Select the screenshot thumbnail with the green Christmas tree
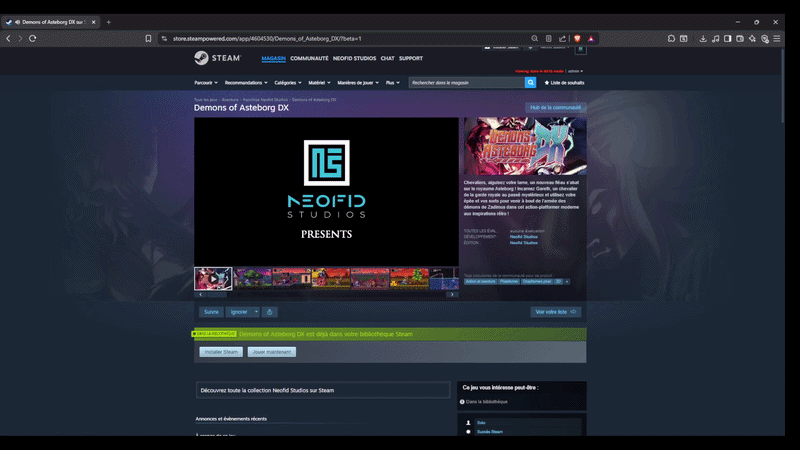Image resolution: width=800 pixels, height=450 pixels. [409, 279]
